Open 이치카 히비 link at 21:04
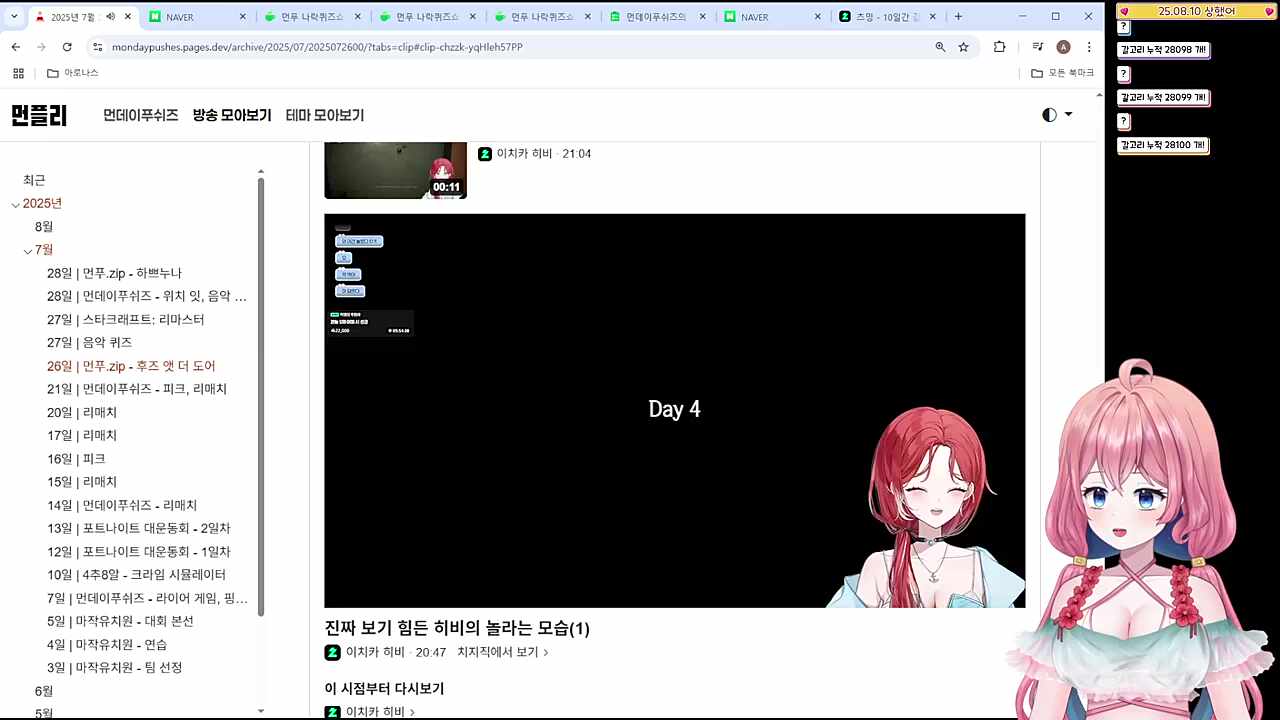Image resolution: width=1280 pixels, height=720 pixels. pos(524,154)
